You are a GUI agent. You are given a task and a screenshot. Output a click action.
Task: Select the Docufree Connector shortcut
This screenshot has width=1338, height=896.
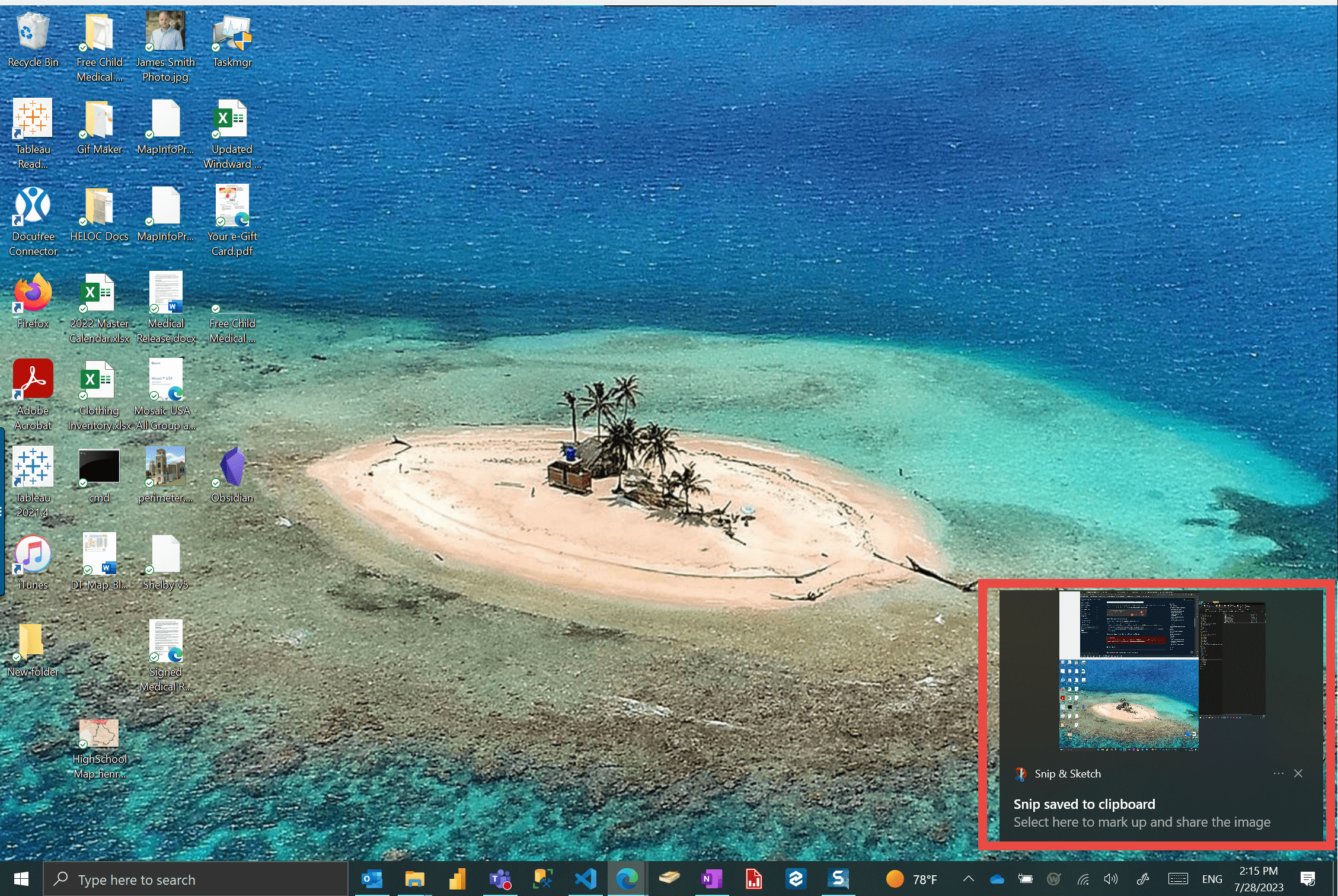coord(33,222)
